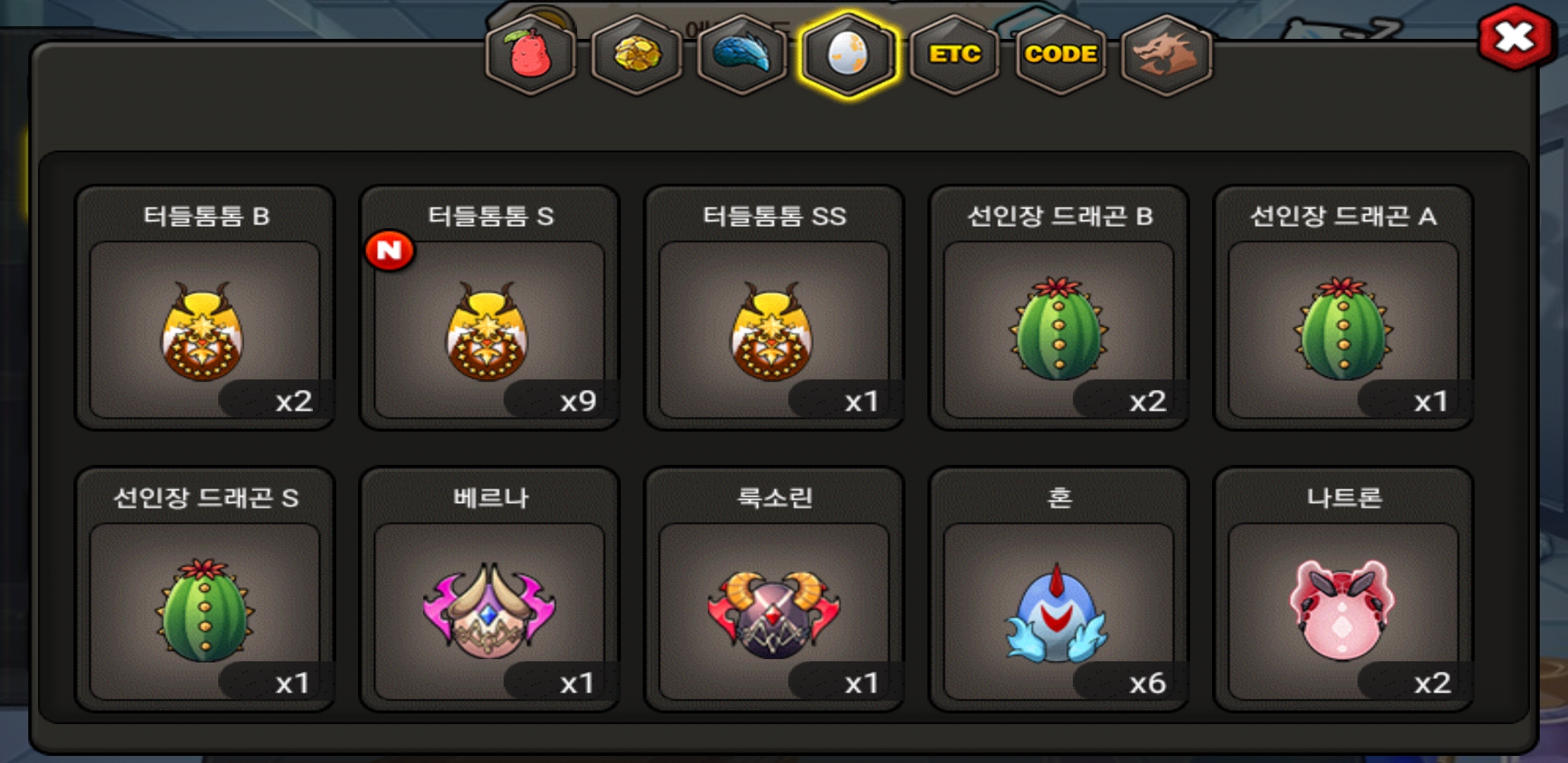This screenshot has height=763, width=1568.
Task: Choose the 선인장 드래곤 B cactus egg
Action: point(1059,307)
